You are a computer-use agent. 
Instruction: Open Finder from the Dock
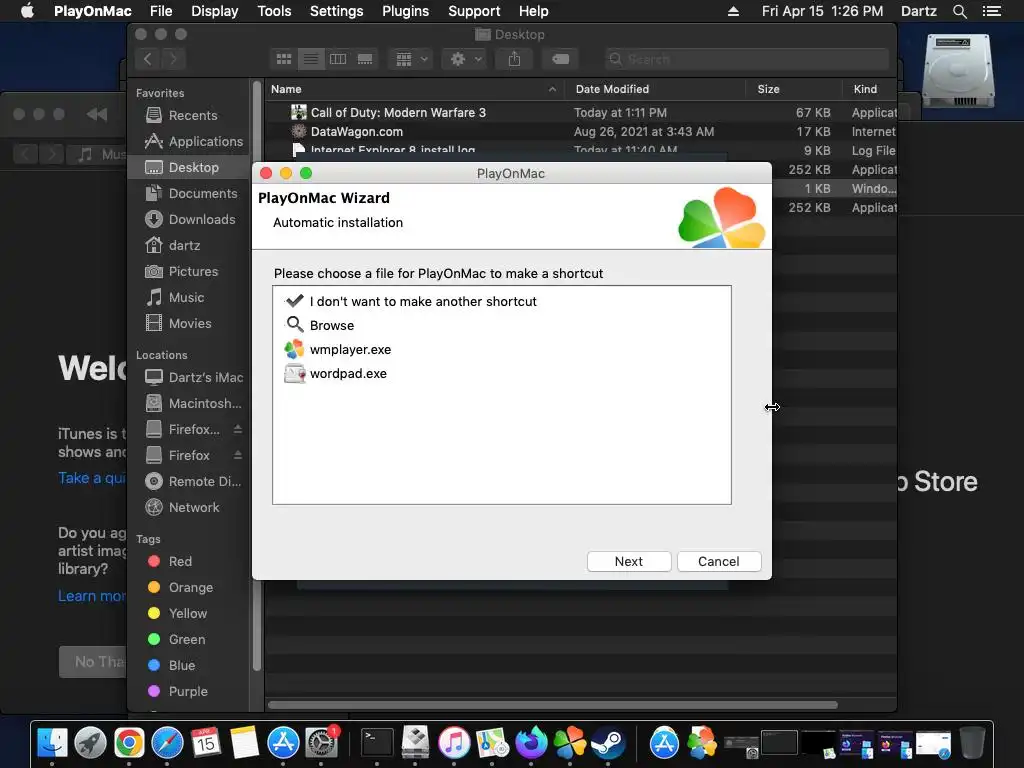tap(52, 743)
